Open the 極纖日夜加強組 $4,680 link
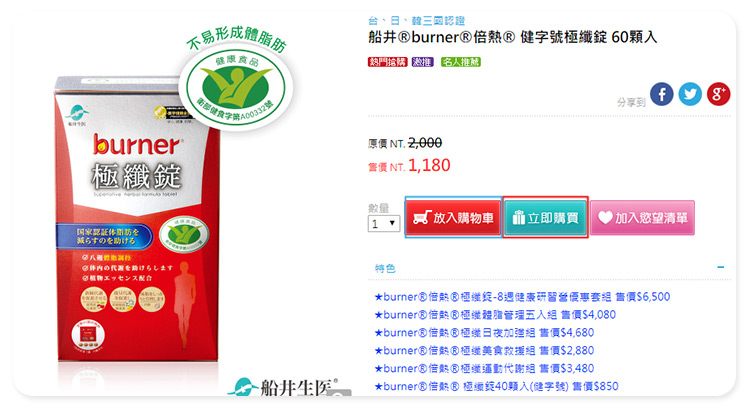 pos(484,332)
